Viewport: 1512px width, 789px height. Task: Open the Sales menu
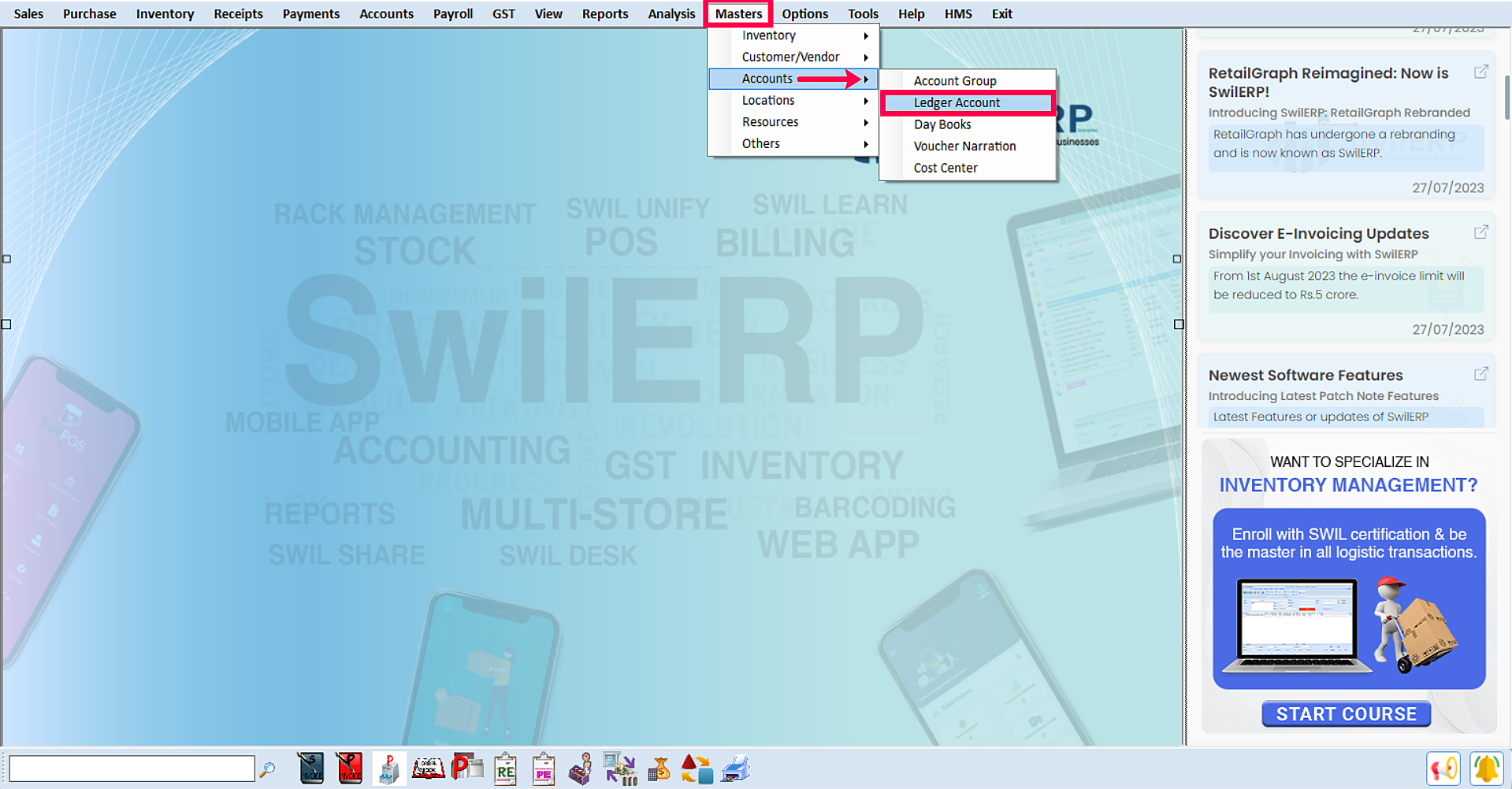point(28,13)
